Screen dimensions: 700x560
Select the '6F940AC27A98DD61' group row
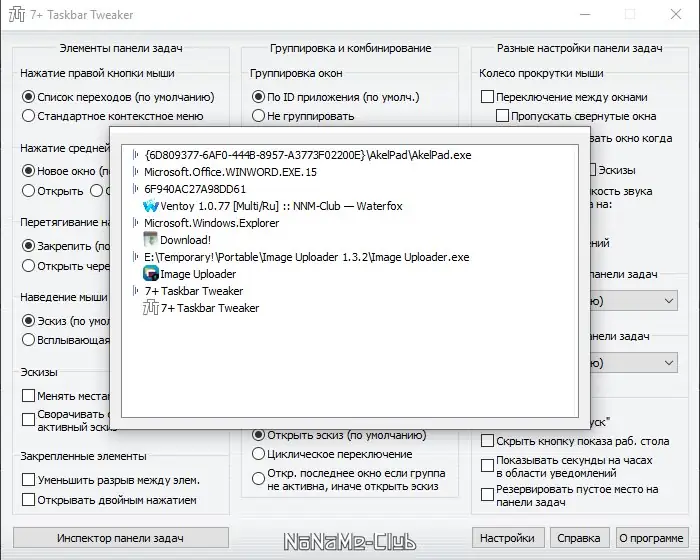(195, 189)
